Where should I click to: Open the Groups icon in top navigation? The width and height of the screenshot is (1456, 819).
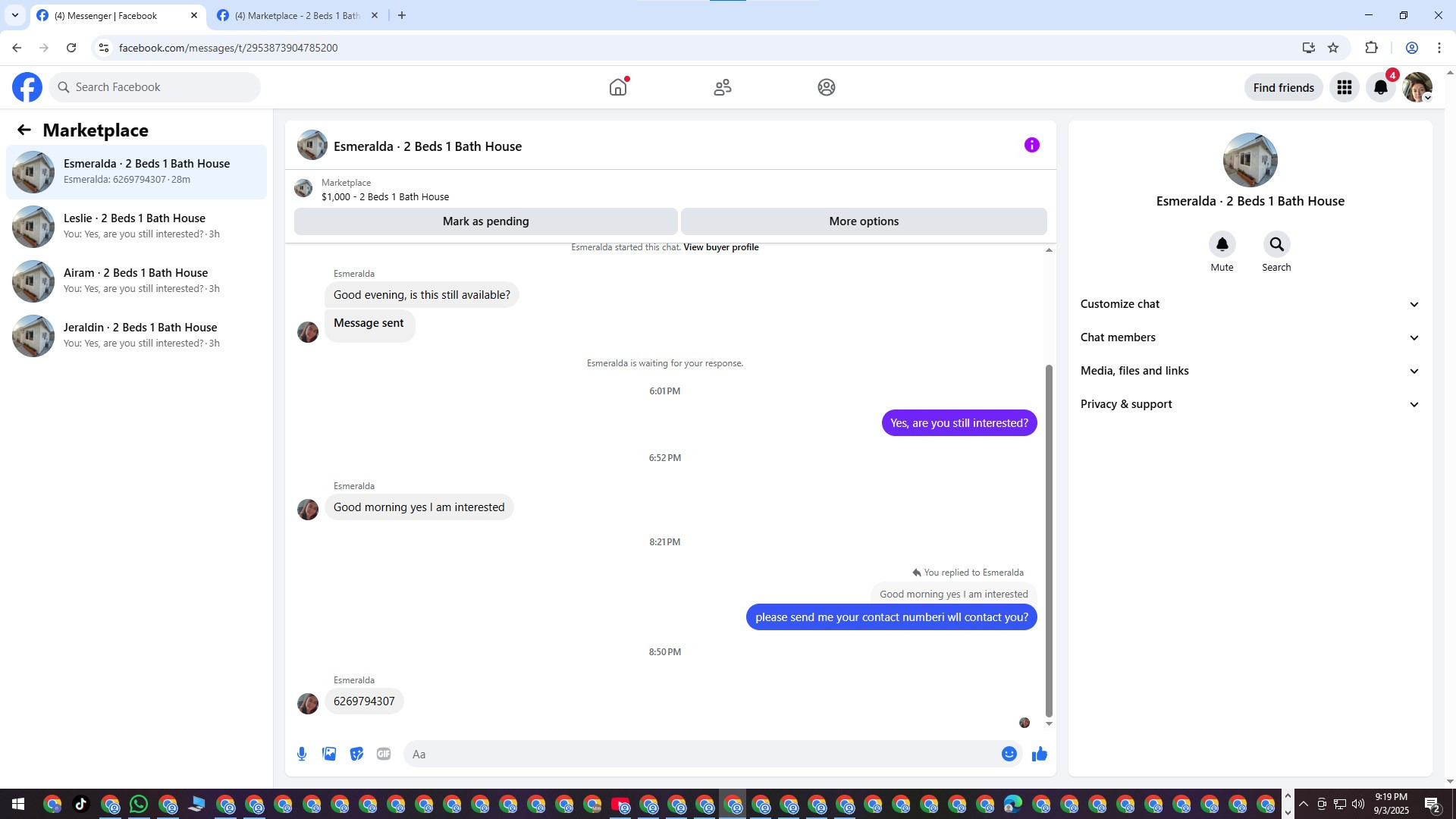[x=827, y=87]
